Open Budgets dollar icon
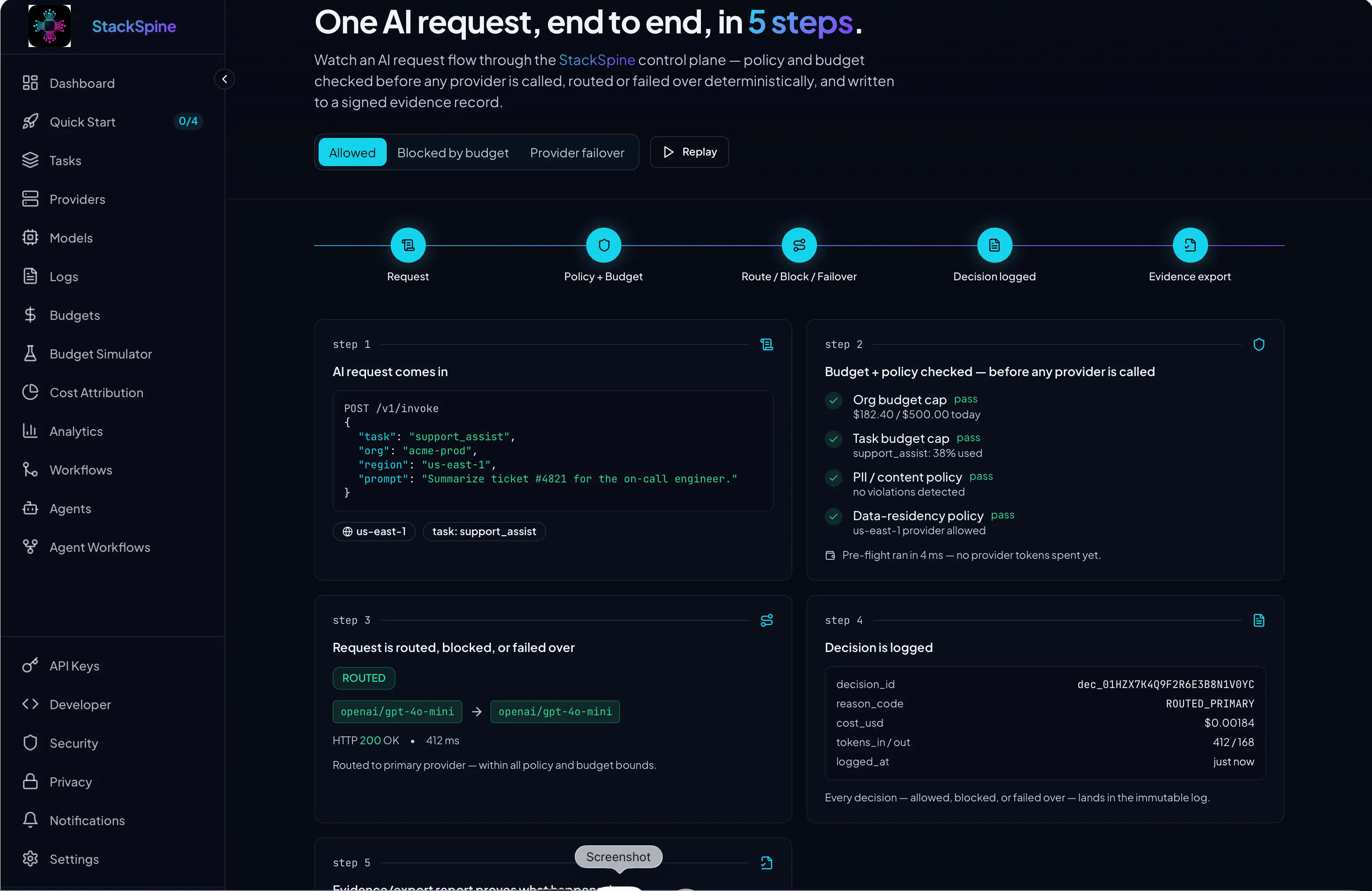Image resolution: width=1372 pixels, height=891 pixels. pos(30,315)
